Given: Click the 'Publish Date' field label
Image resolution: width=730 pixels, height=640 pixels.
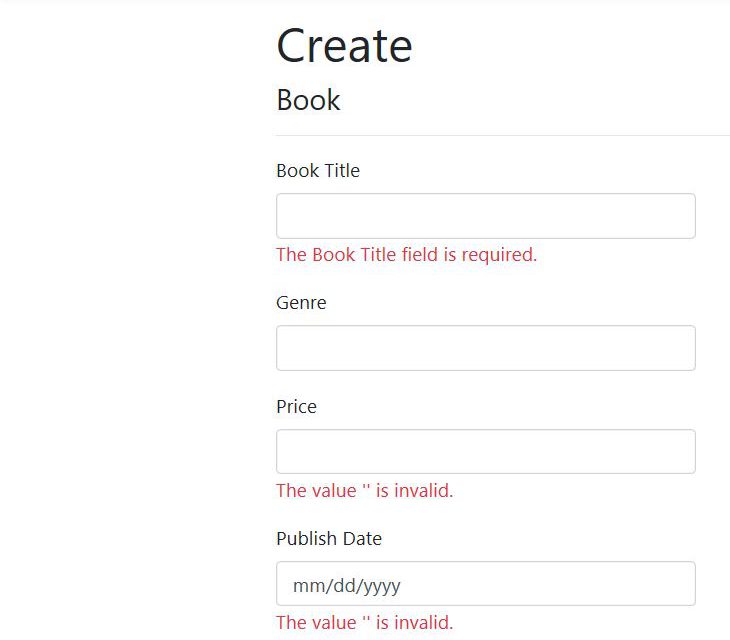Looking at the screenshot, I should (x=329, y=539).
